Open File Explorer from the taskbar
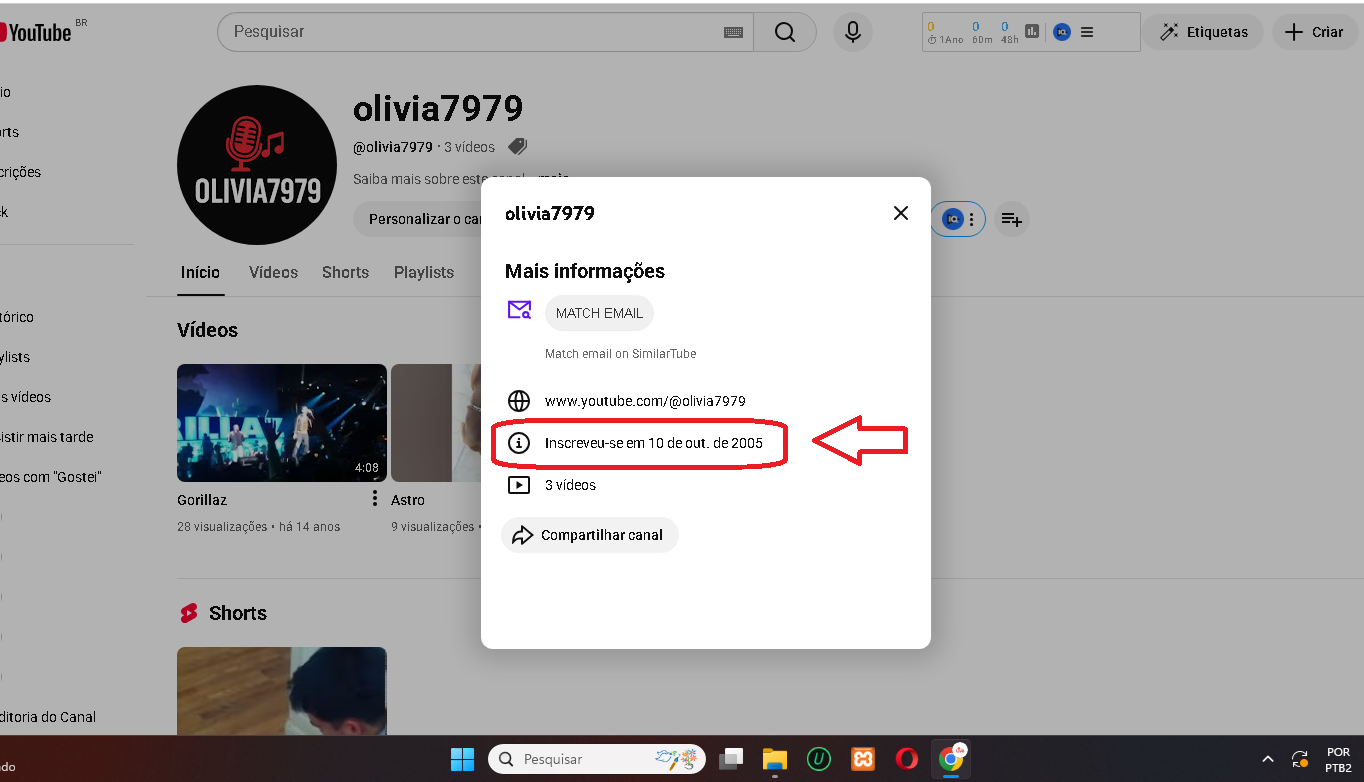This screenshot has width=1364, height=782. tap(775, 759)
